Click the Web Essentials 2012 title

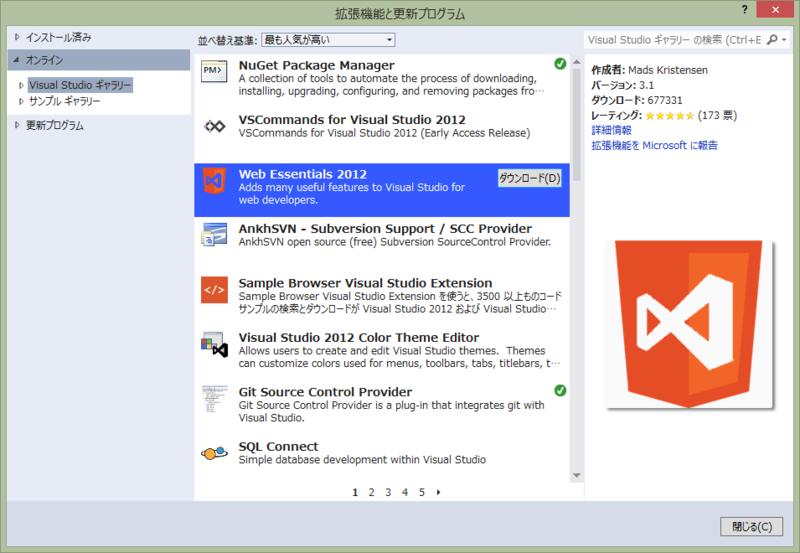pyautogui.click(x=303, y=174)
